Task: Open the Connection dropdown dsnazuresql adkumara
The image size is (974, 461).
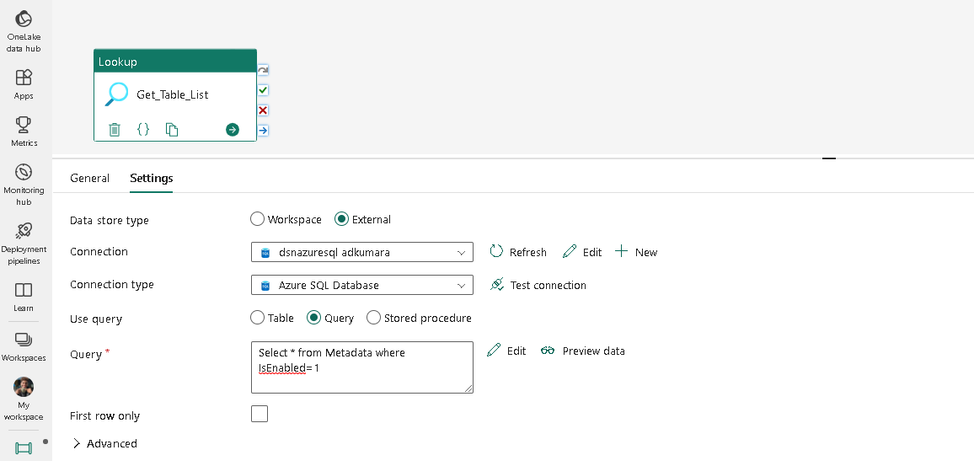Action: [362, 252]
